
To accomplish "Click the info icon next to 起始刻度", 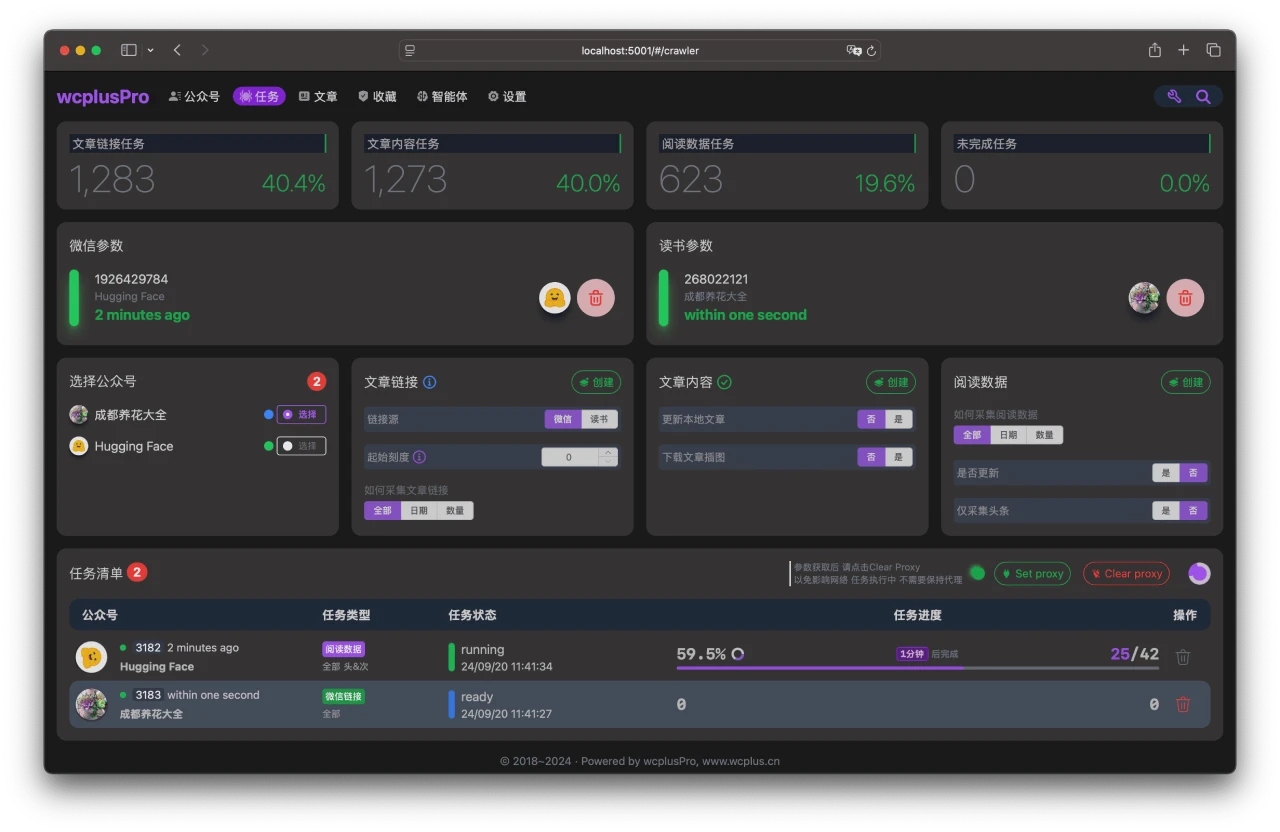I will click(419, 457).
